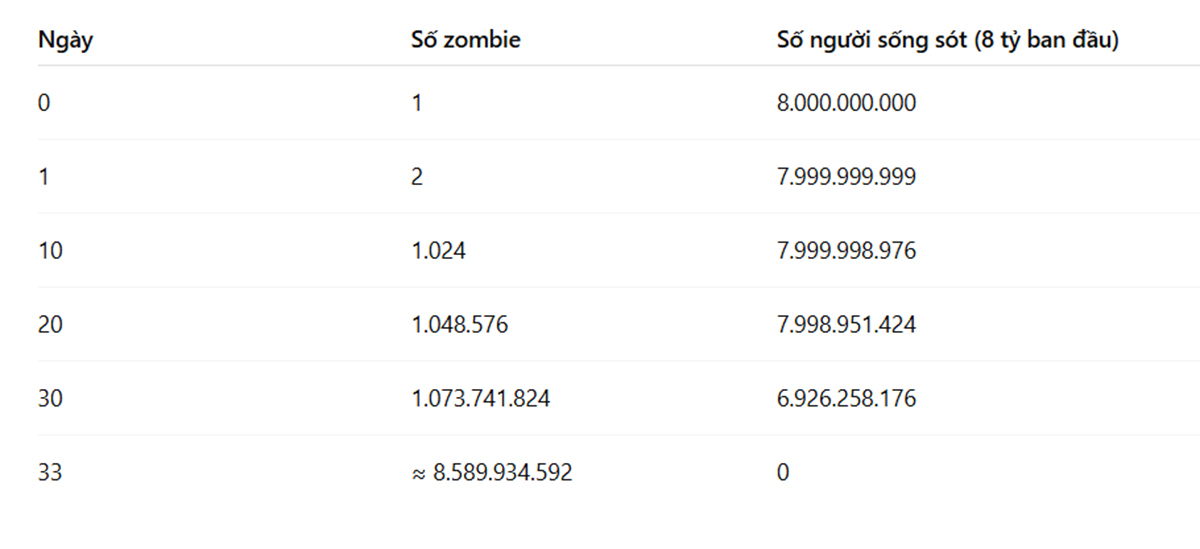1200x549 pixels.
Task: Click survivors value 8.000.000.000
Action: [846, 103]
